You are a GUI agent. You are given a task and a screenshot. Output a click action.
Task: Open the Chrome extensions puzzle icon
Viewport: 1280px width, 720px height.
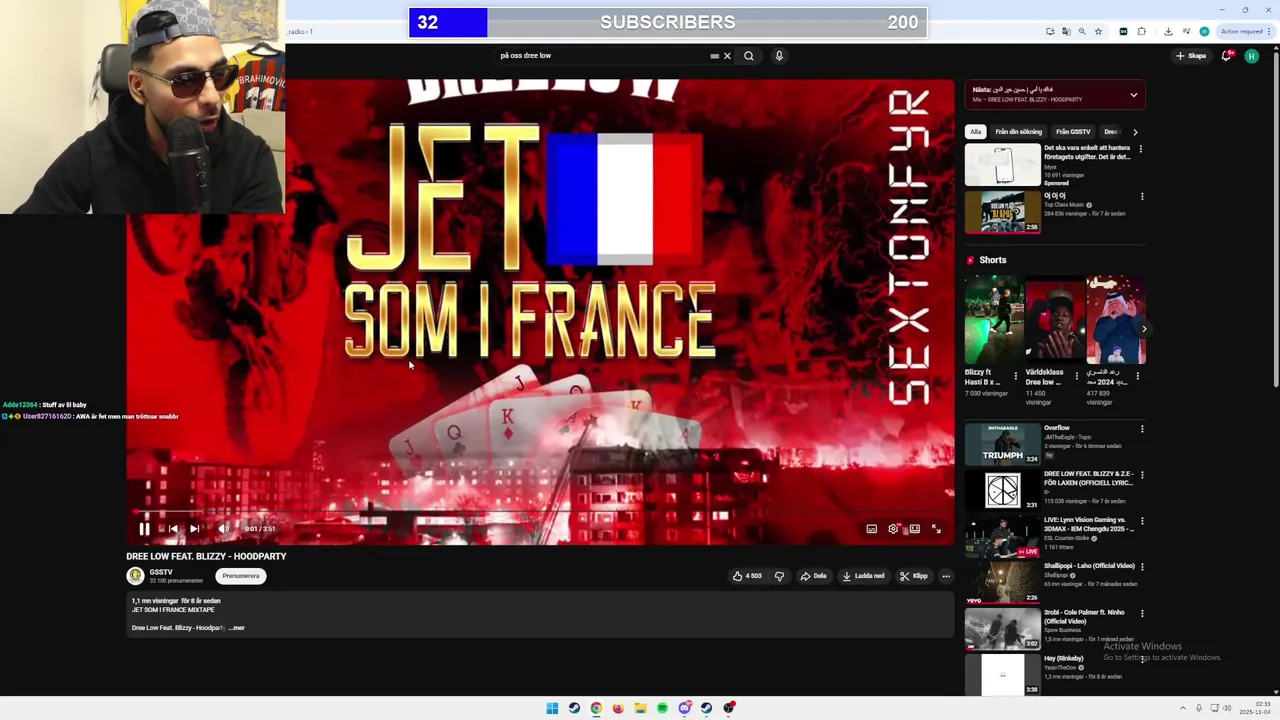click(x=1141, y=31)
